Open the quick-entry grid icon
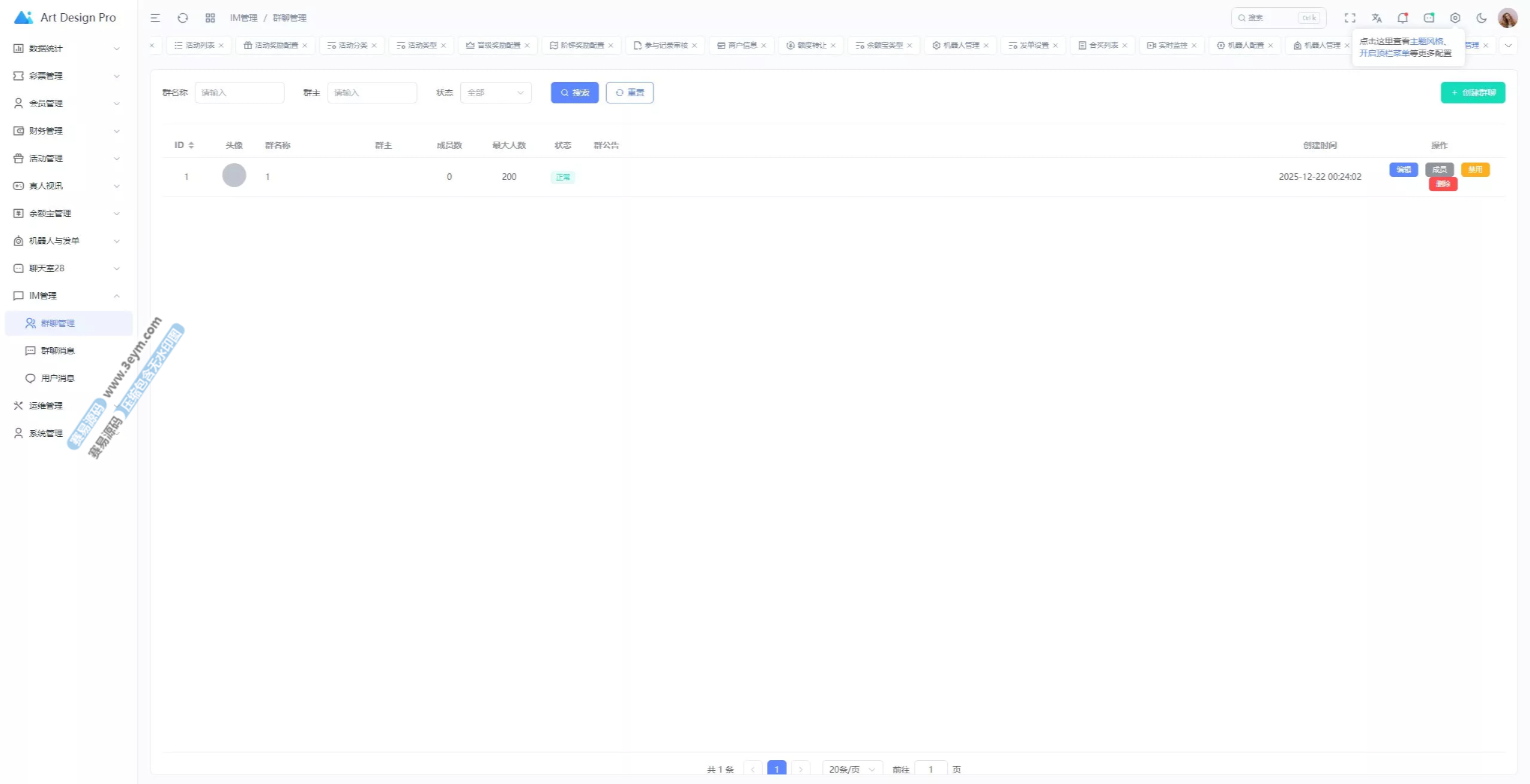Screen dimensions: 1530x784 210,18
